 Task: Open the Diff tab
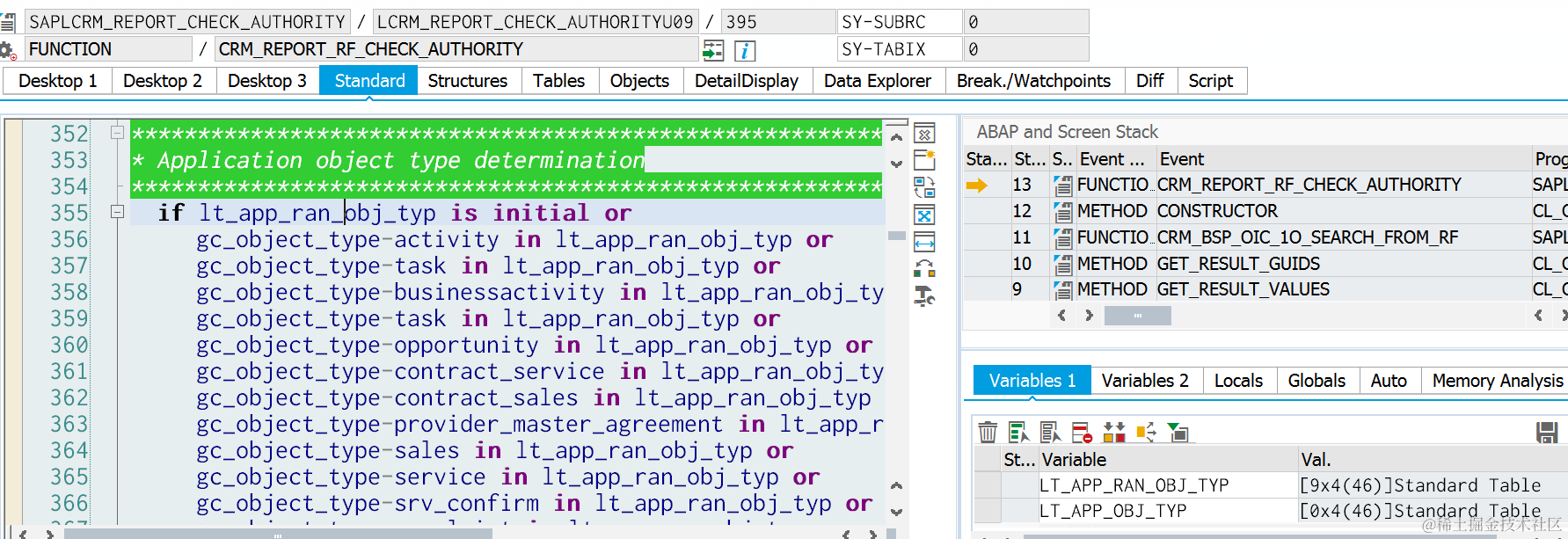pyautogui.click(x=1149, y=81)
